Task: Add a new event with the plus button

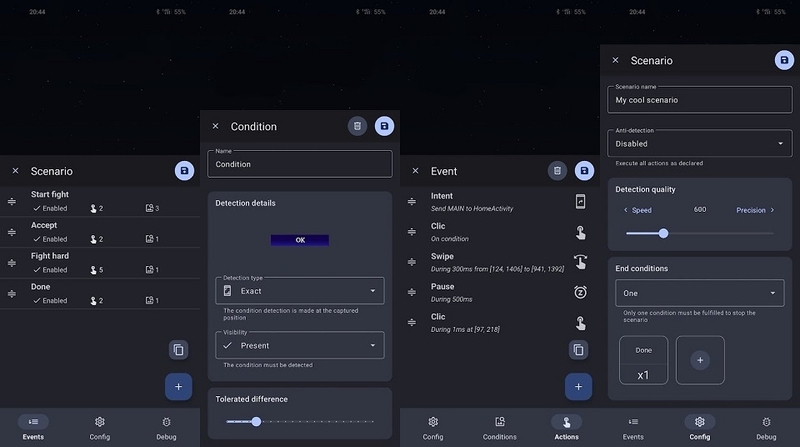Action: tap(178, 386)
